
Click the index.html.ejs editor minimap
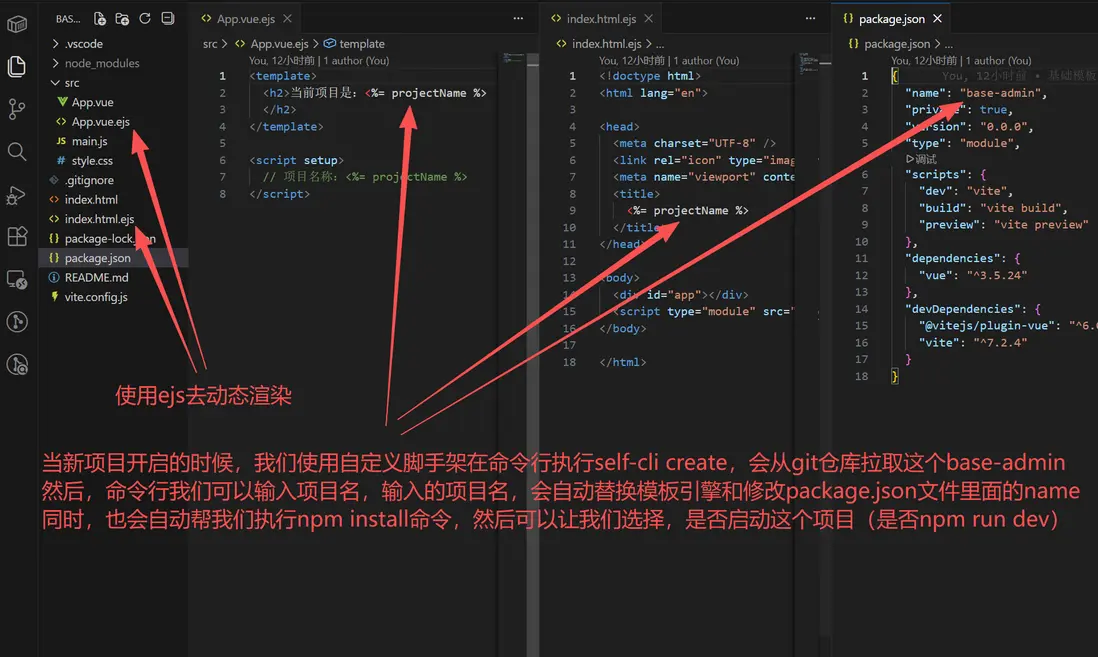point(808,63)
